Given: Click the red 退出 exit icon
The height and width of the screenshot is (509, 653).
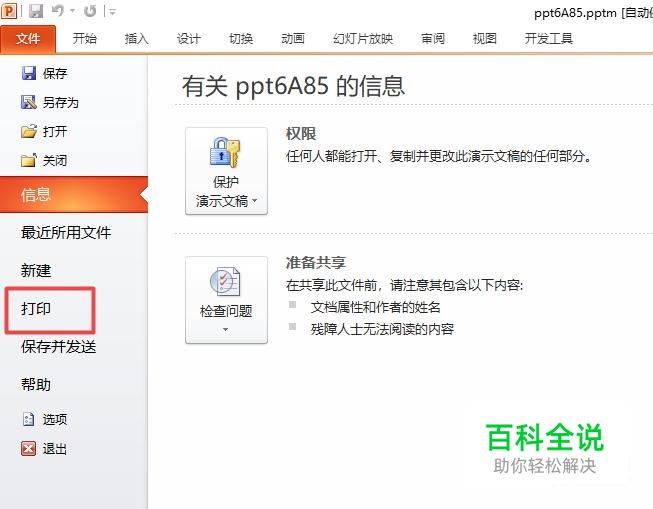Looking at the screenshot, I should pyautogui.click(x=29, y=449).
